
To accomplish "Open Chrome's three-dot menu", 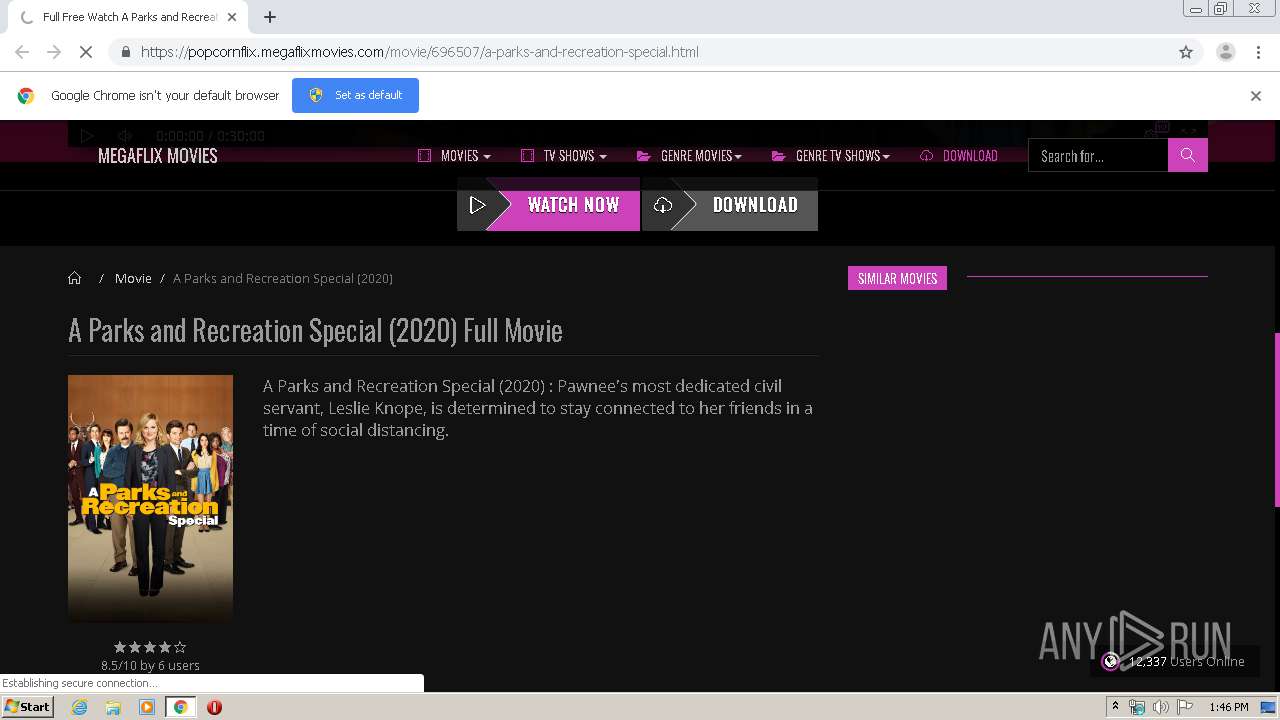I will [x=1258, y=52].
